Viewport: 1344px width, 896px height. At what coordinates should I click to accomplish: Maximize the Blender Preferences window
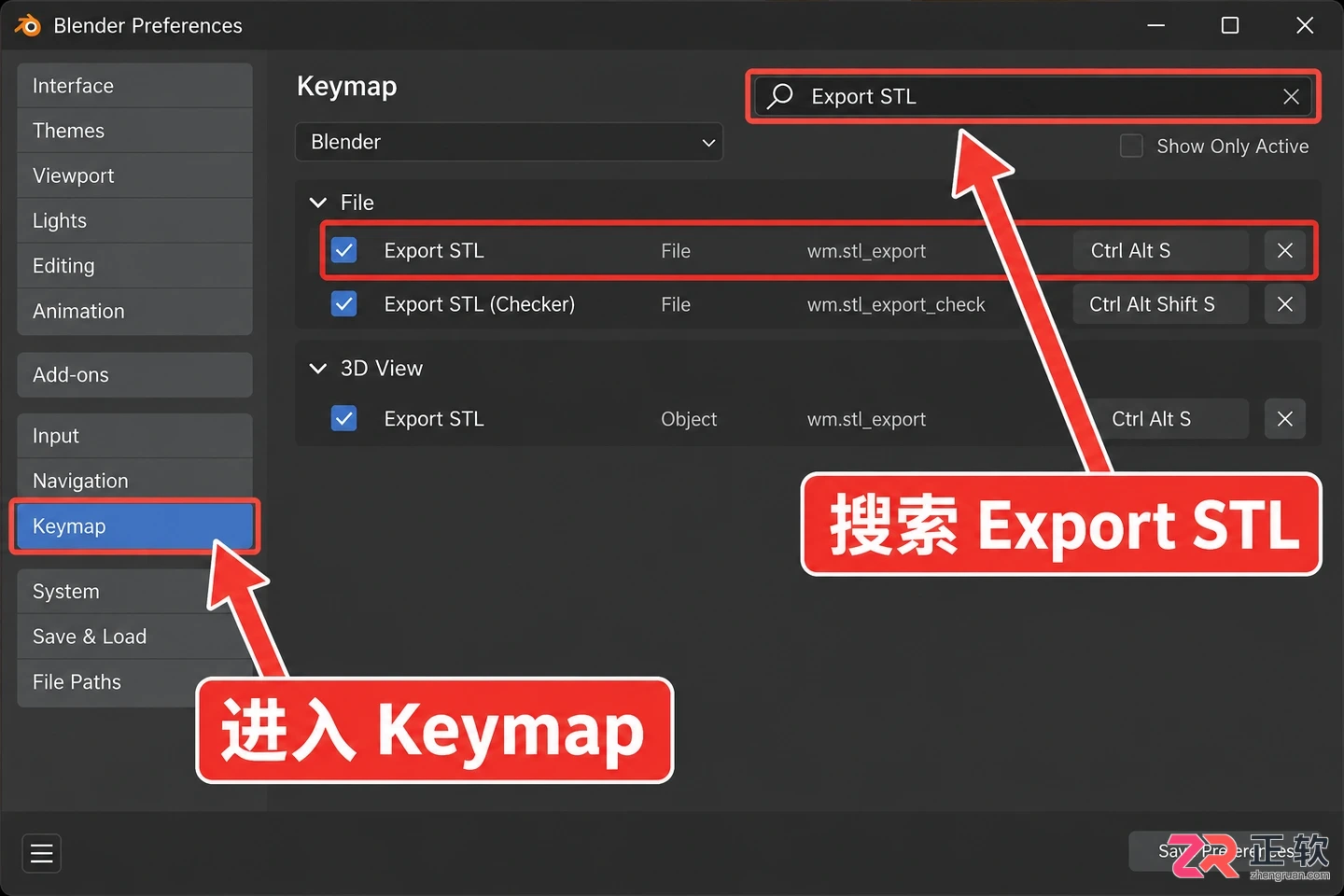[1230, 25]
